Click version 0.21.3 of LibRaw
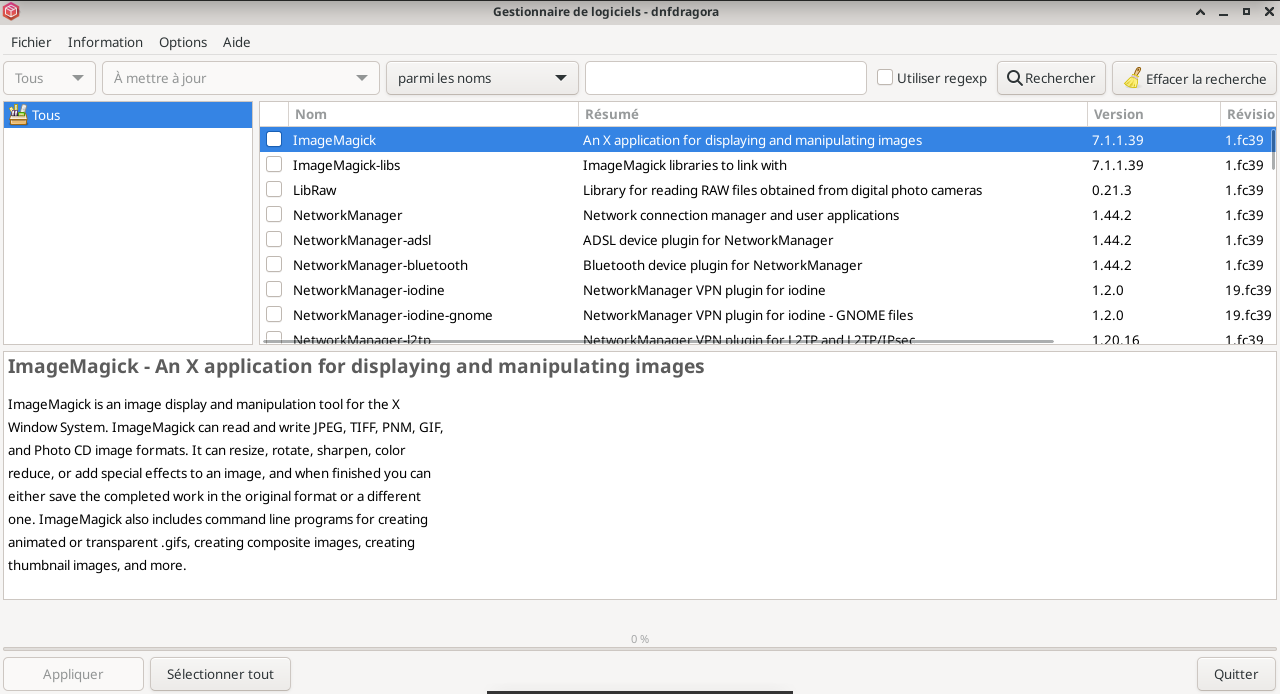This screenshot has width=1280, height=694. [1112, 190]
